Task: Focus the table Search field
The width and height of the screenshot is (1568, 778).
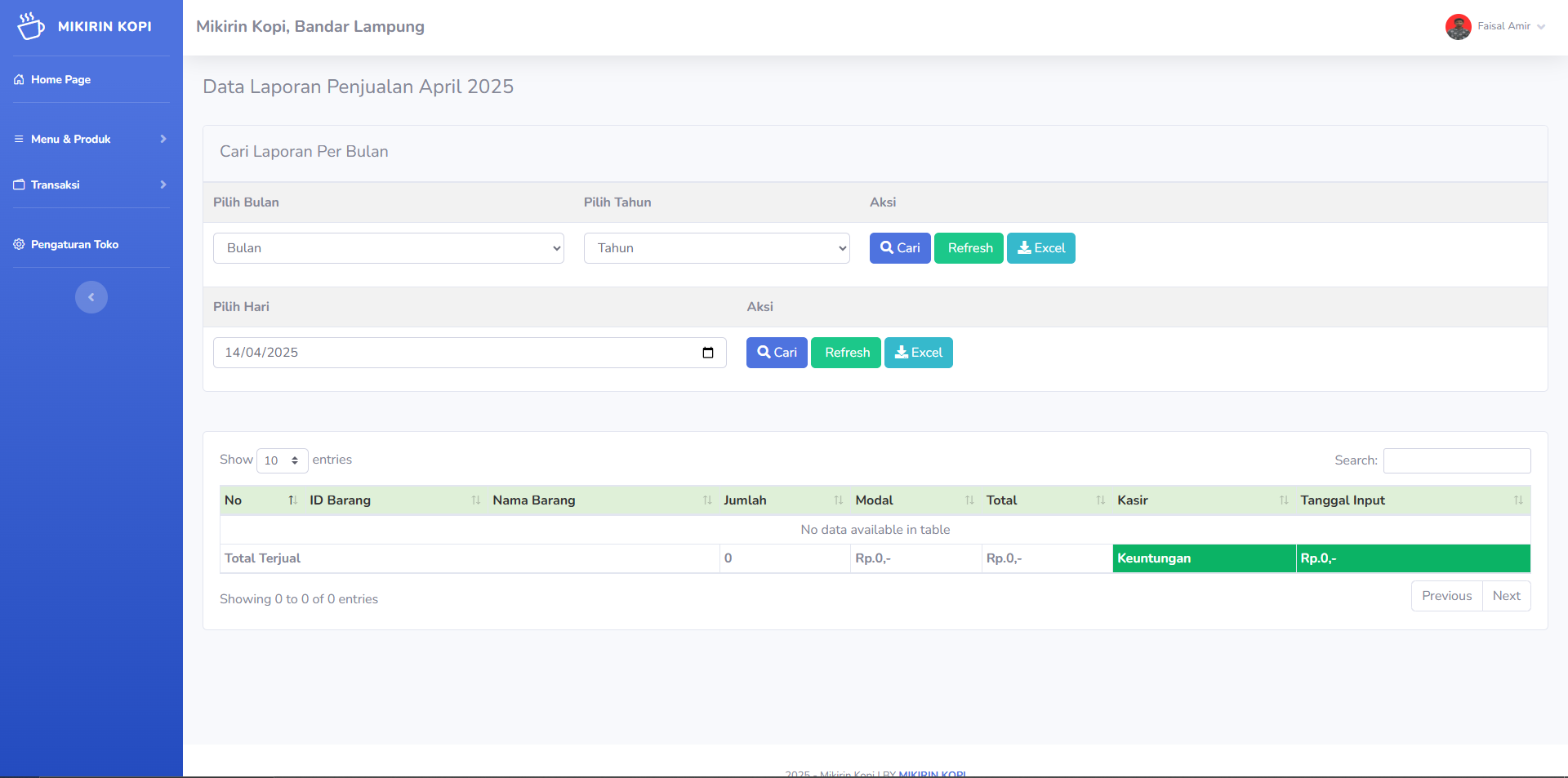Action: (x=1457, y=460)
